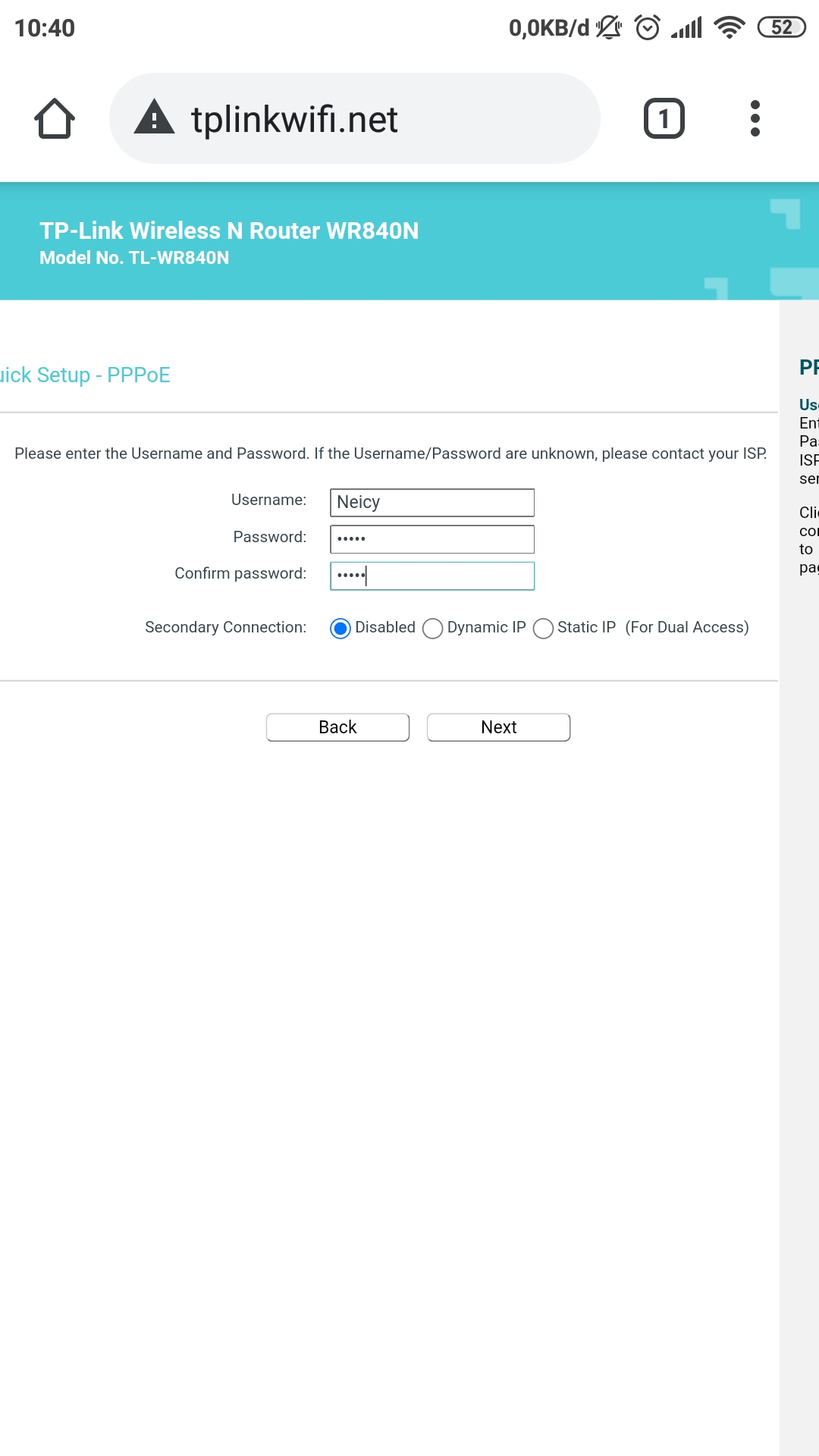
Task: Select the Static IP radio button
Action: click(x=543, y=629)
